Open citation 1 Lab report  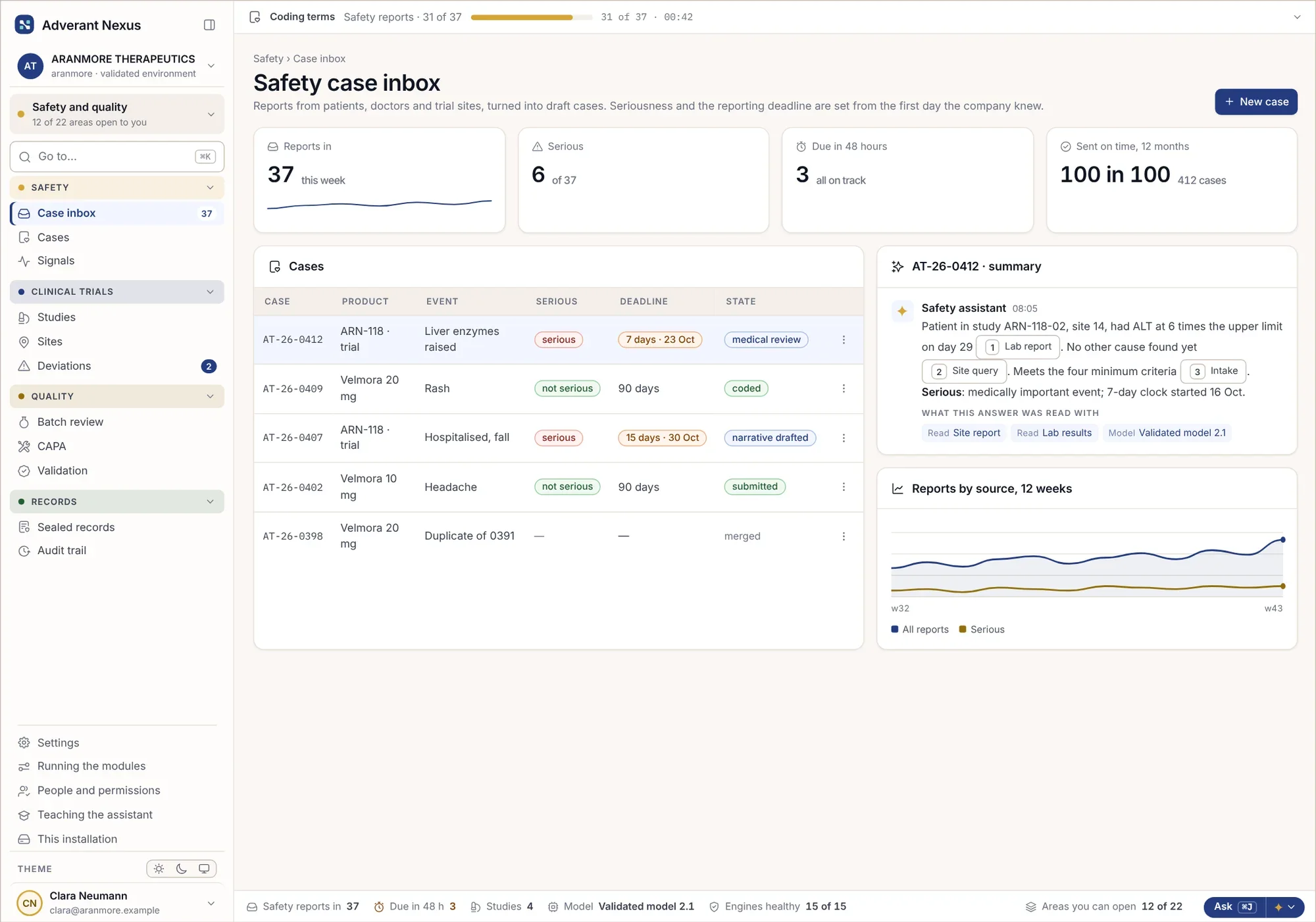pyautogui.click(x=1018, y=347)
